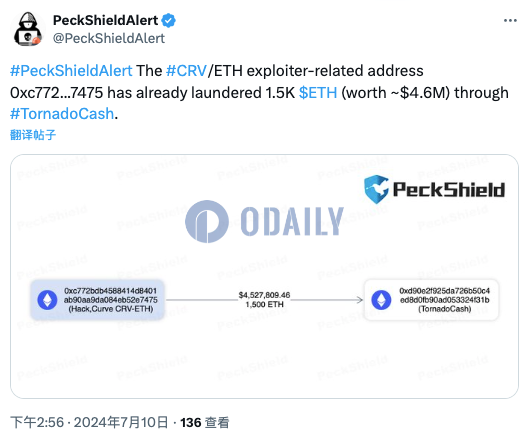Open the PeckShieldAlert profile avatar
The image size is (529, 444).
click(28, 29)
